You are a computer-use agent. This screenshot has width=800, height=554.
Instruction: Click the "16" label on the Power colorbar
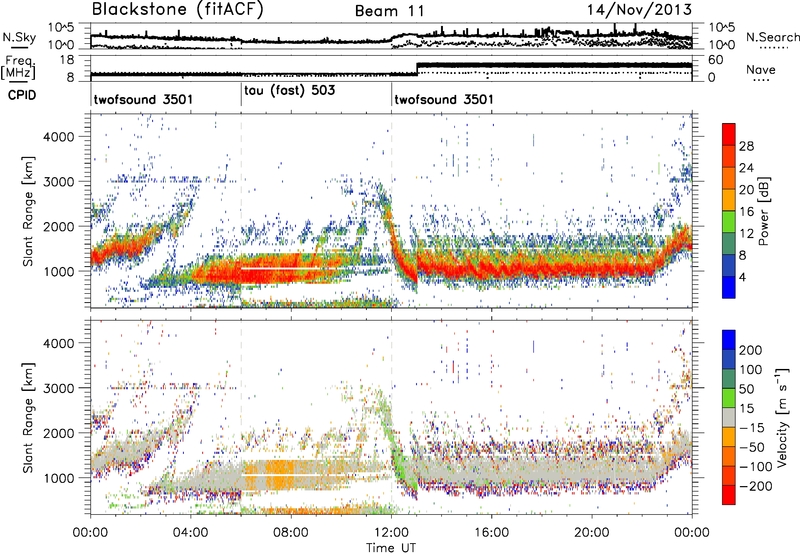click(x=746, y=212)
